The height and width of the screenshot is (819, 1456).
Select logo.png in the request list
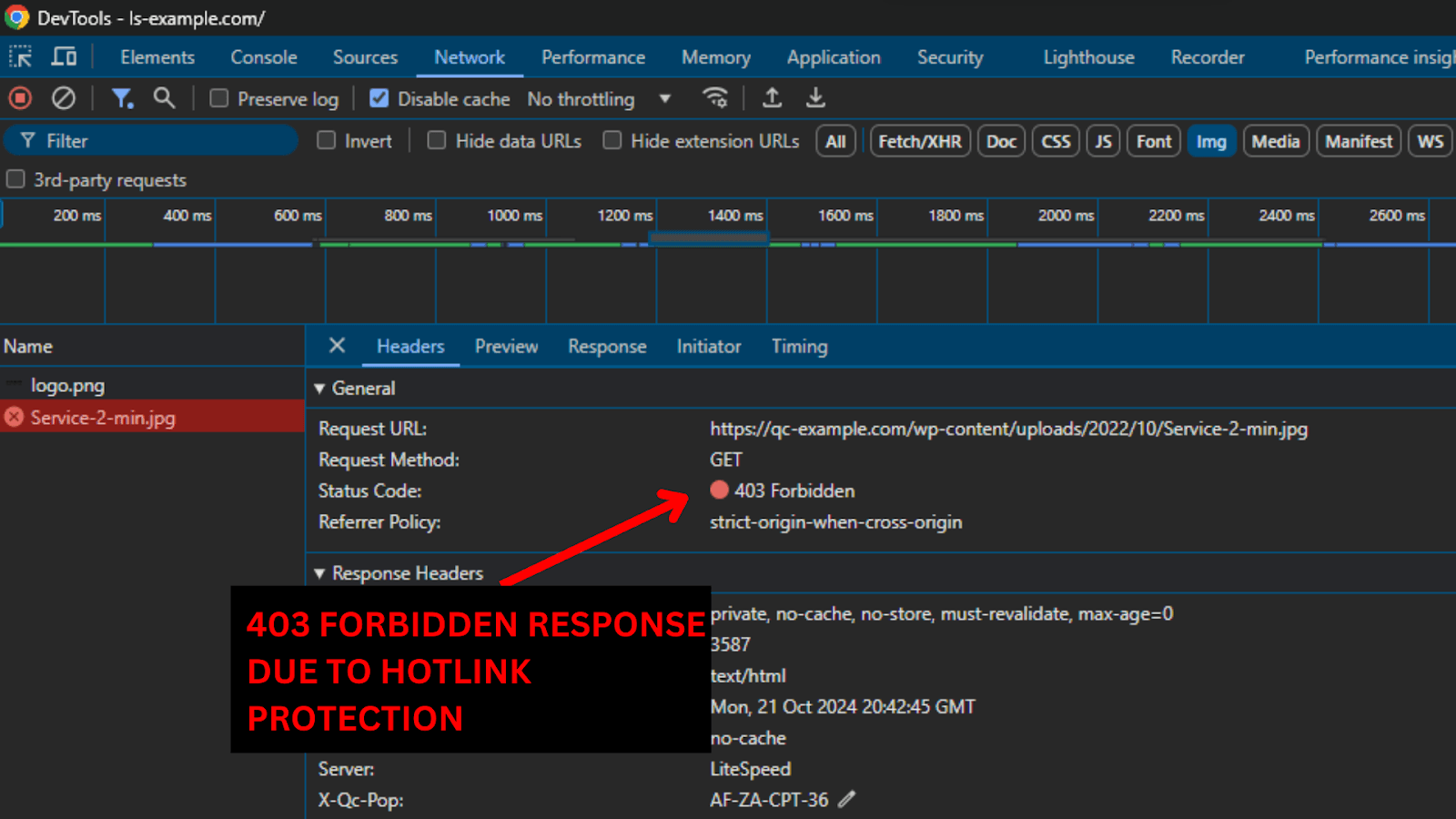pos(67,385)
